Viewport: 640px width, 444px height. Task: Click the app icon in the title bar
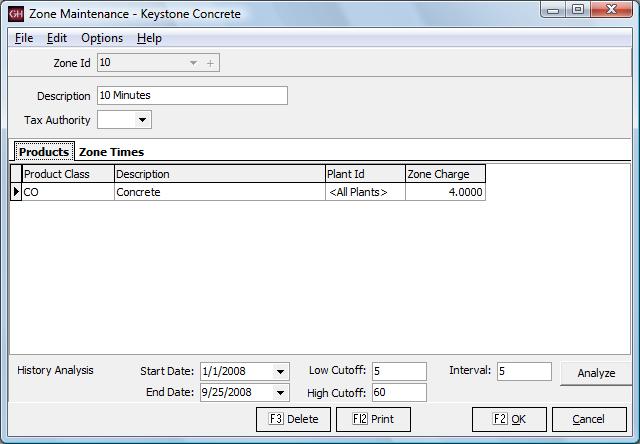click(16, 14)
